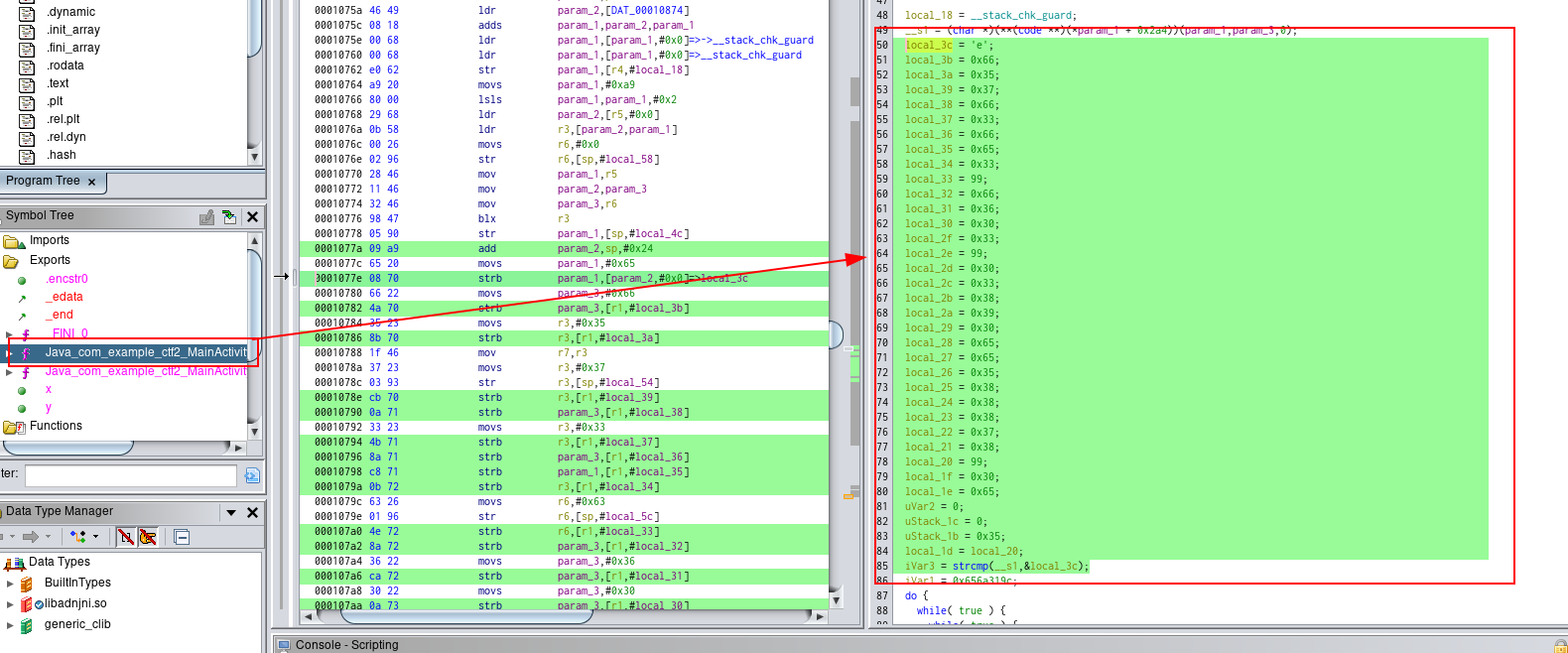Click the symbol tree filter text field
Screen dimensions: 1568x653
click(x=131, y=475)
